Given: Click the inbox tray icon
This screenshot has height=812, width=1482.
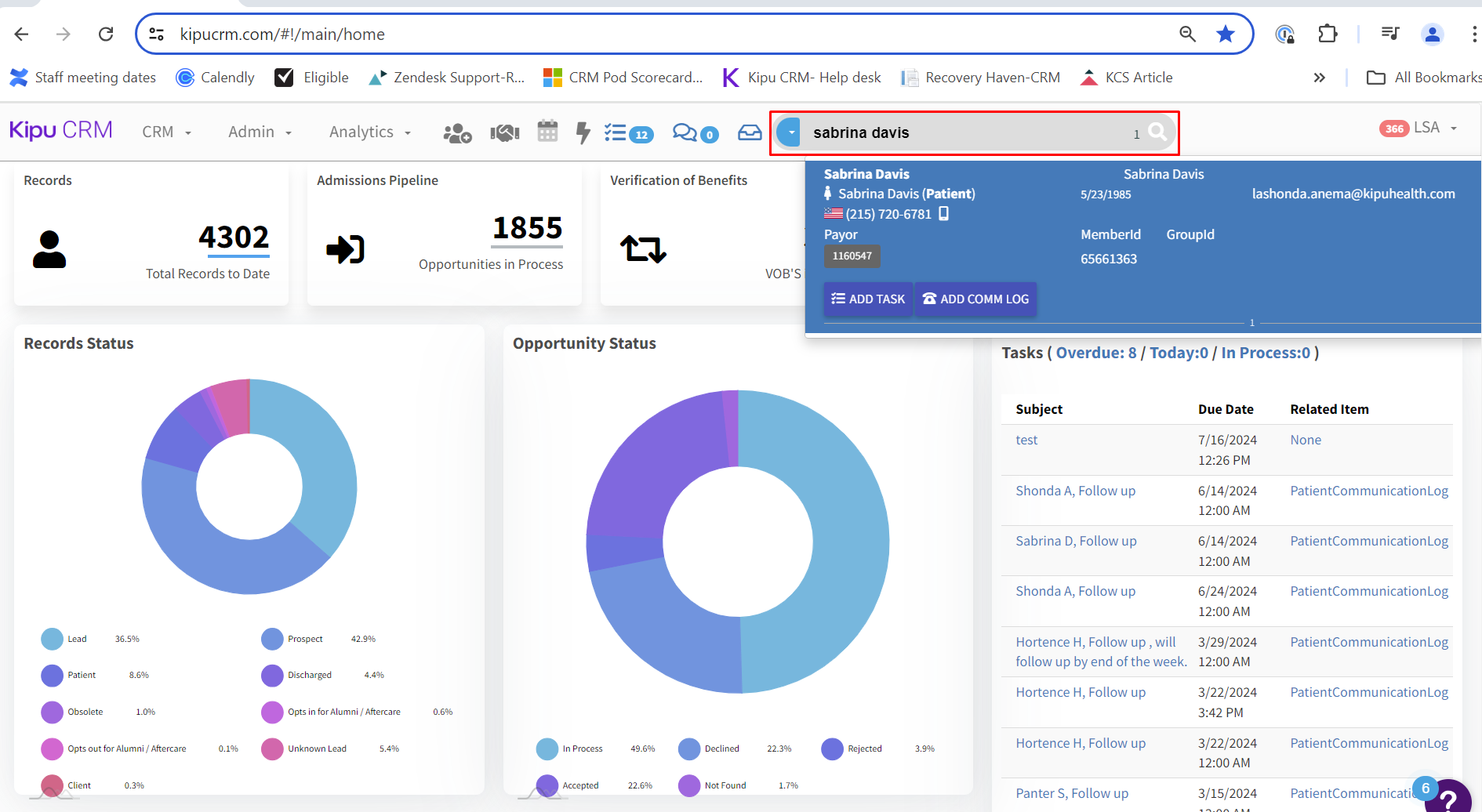Looking at the screenshot, I should [749, 132].
